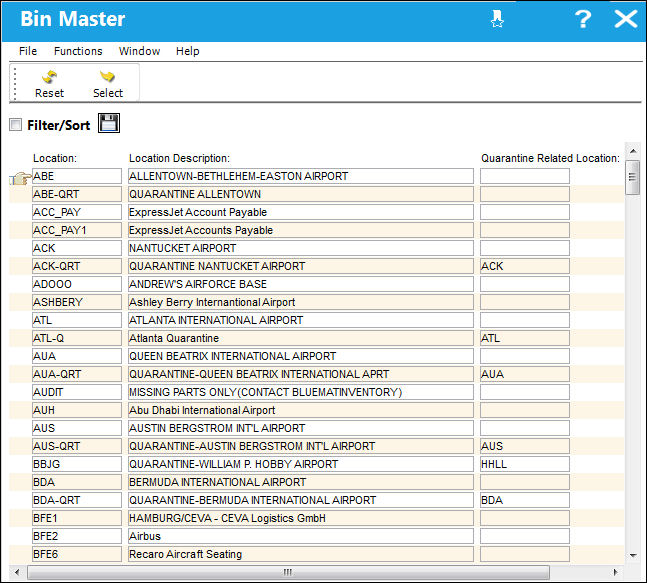This screenshot has width=647, height=583.
Task: Select the BFE1 location field
Action: tap(77, 518)
